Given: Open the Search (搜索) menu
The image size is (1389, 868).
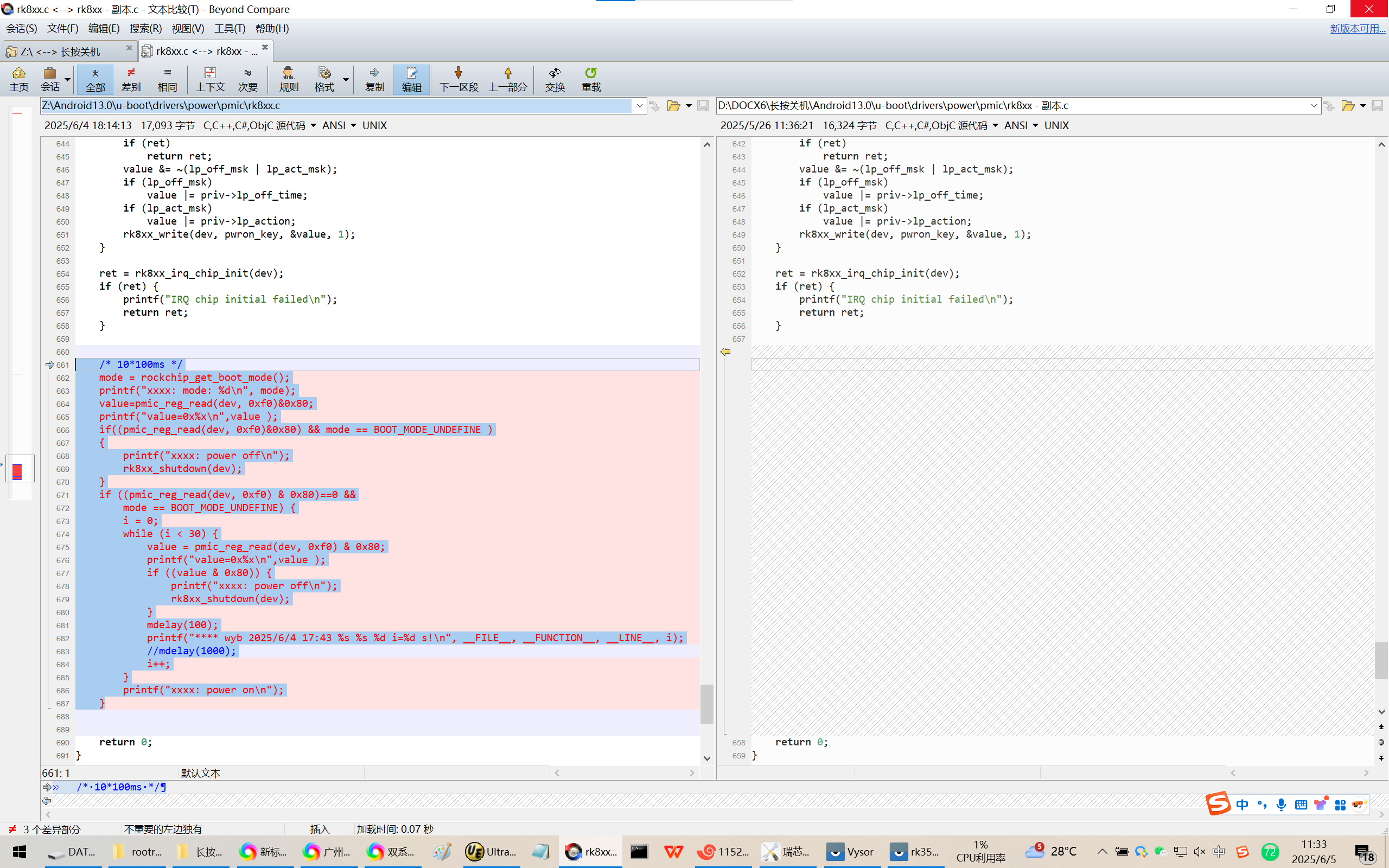Looking at the screenshot, I should tap(145, 28).
